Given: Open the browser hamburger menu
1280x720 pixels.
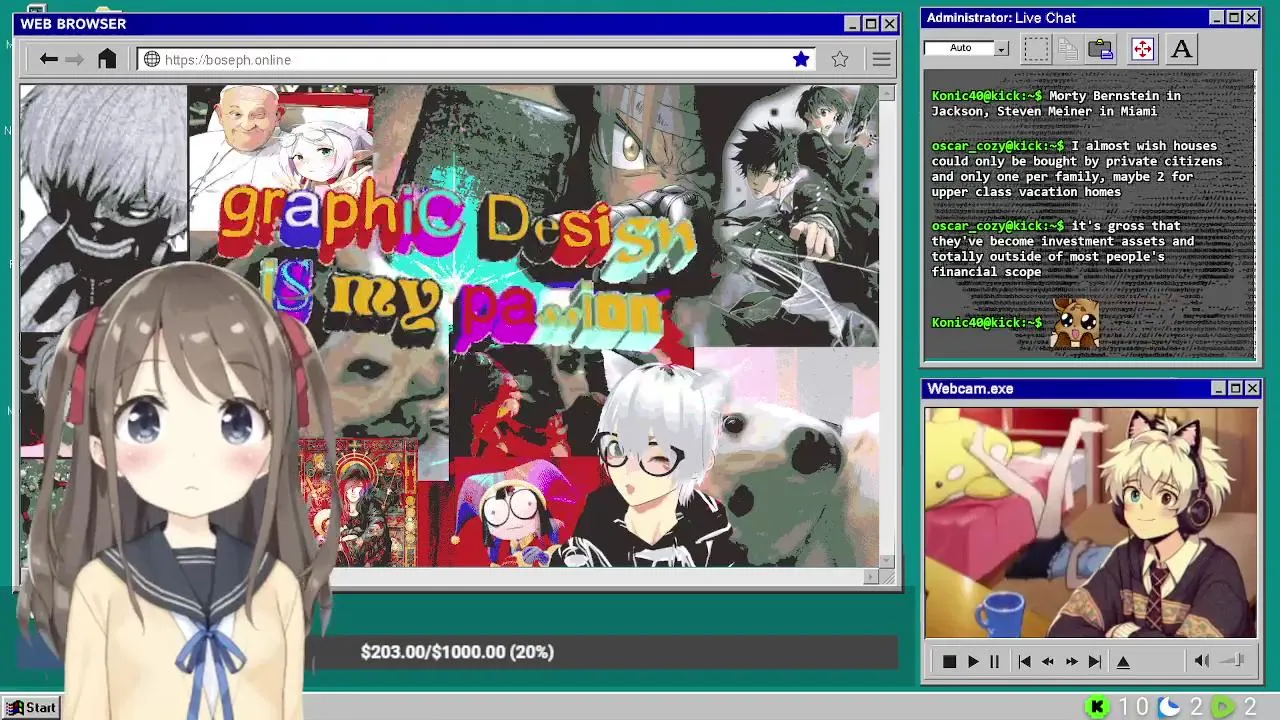Looking at the screenshot, I should pyautogui.click(x=881, y=60).
